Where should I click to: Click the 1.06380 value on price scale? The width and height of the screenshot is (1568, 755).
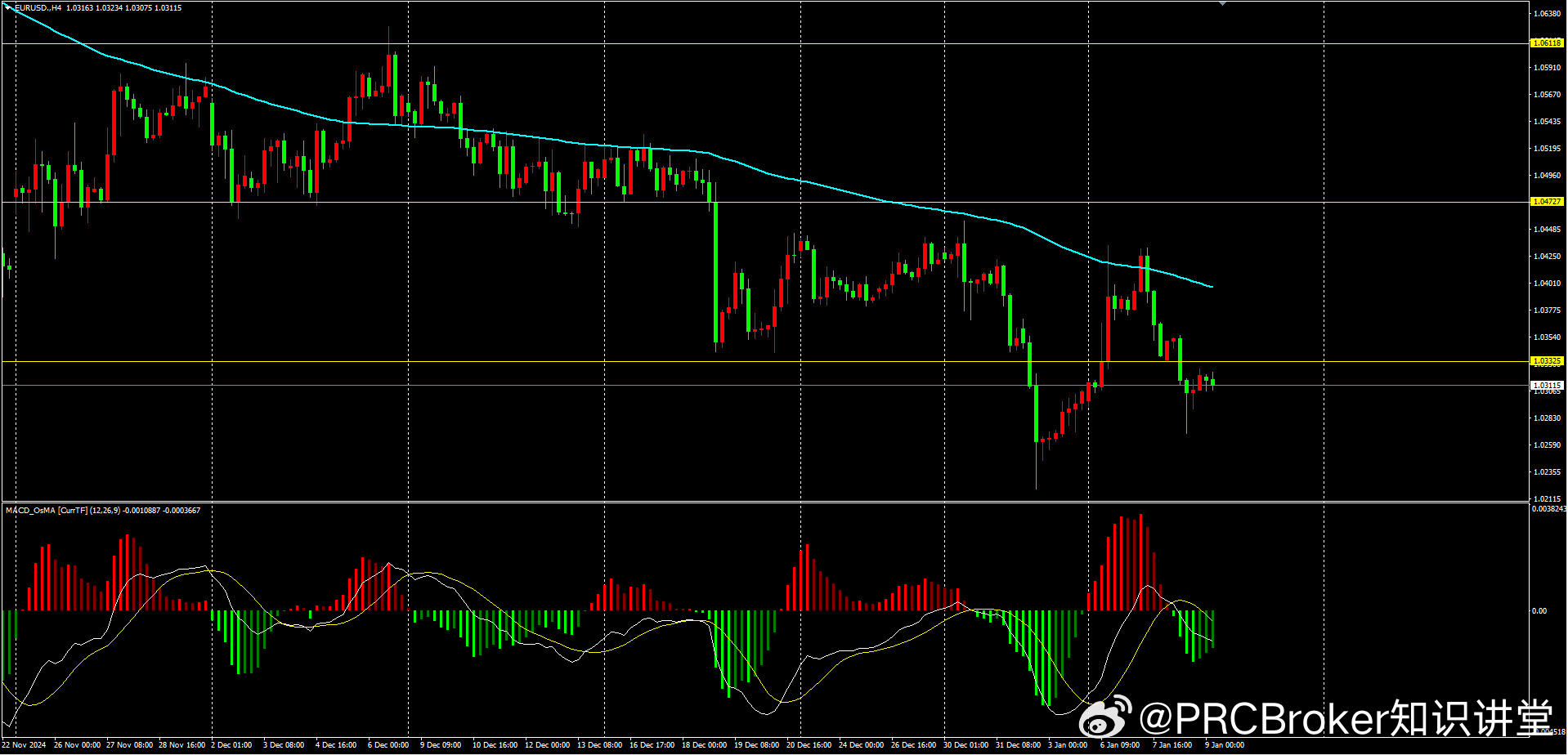(x=1547, y=14)
